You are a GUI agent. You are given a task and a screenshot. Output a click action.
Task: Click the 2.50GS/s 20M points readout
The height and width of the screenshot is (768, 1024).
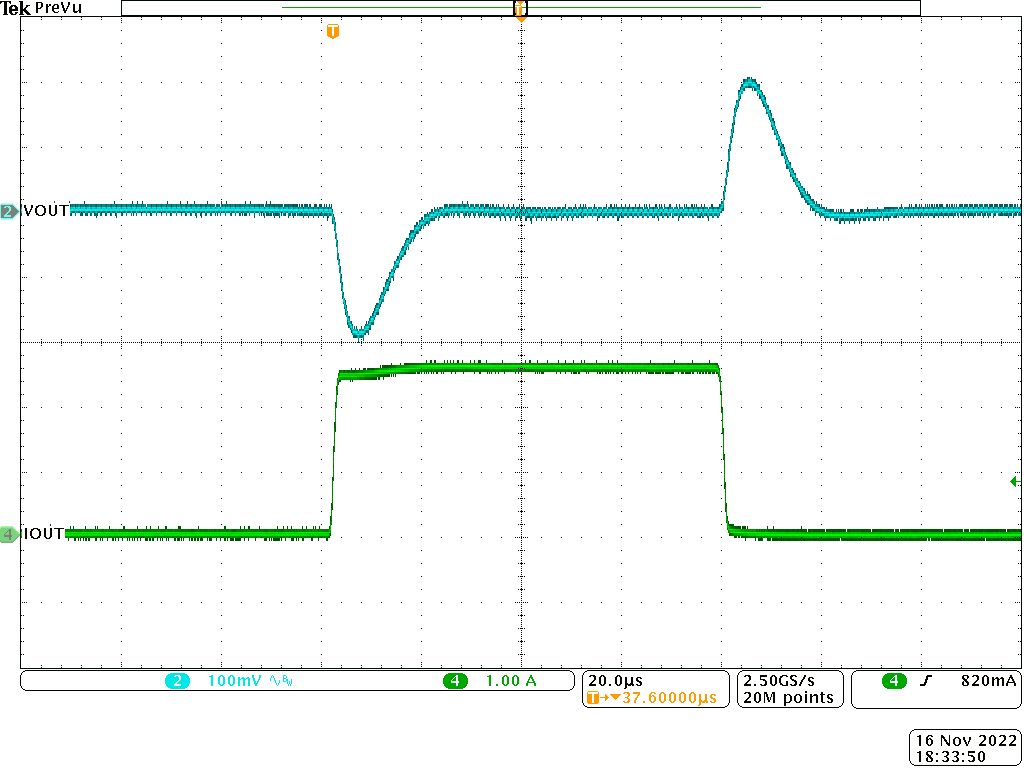788,689
